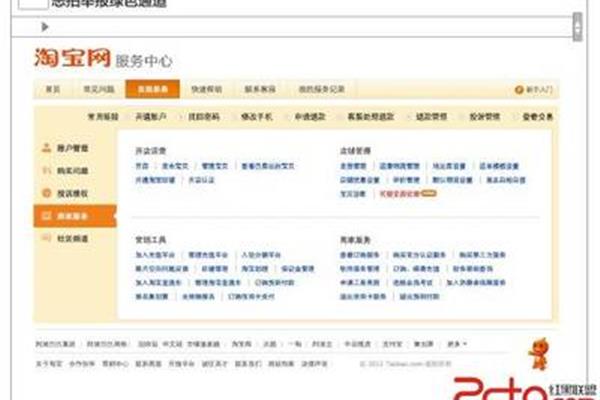The image size is (600, 400).
Task: Open 账户管理 in the left sidebar
Action: point(72,148)
